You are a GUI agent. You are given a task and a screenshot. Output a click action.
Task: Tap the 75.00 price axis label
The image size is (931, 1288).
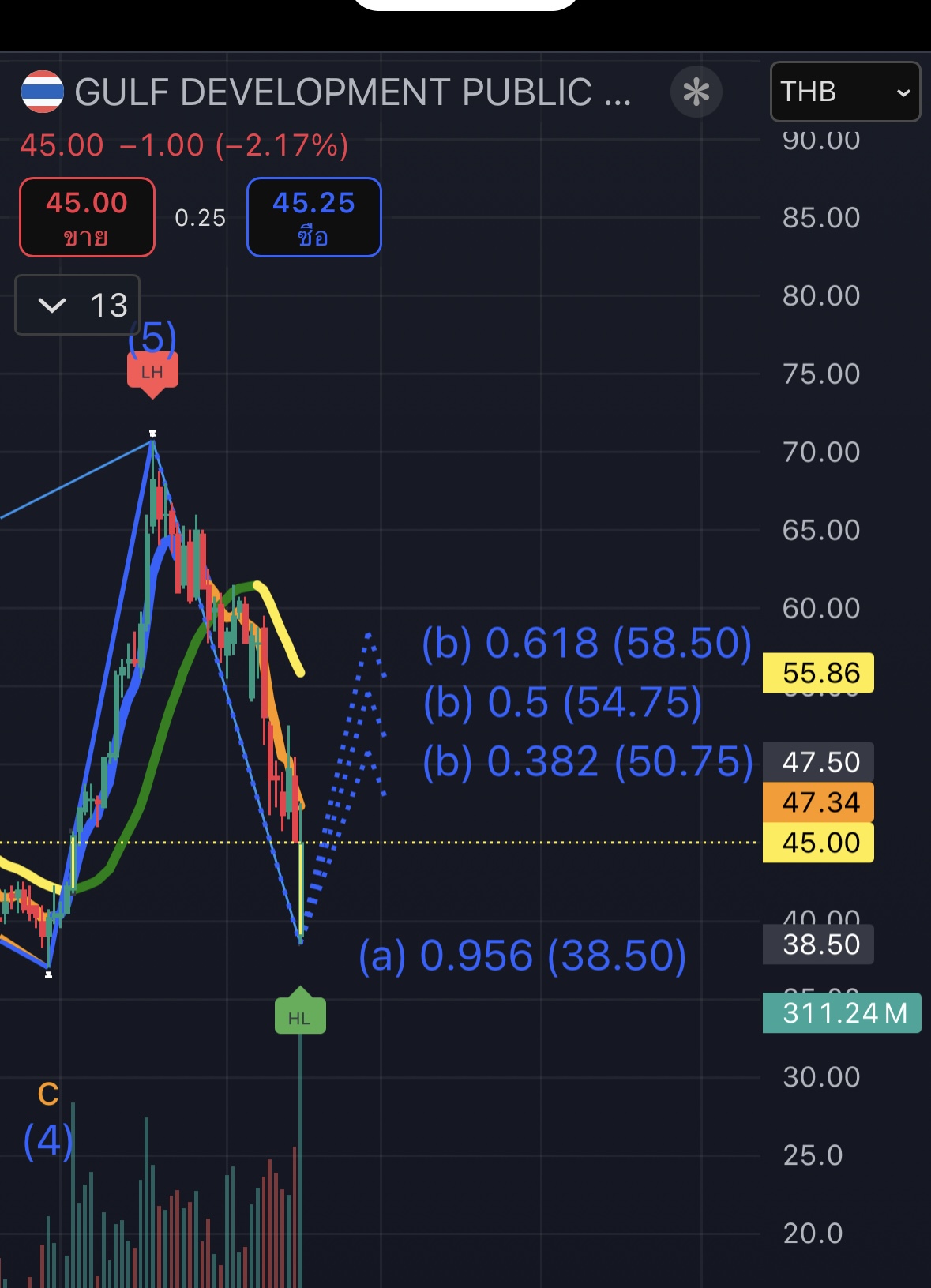pyautogui.click(x=821, y=374)
